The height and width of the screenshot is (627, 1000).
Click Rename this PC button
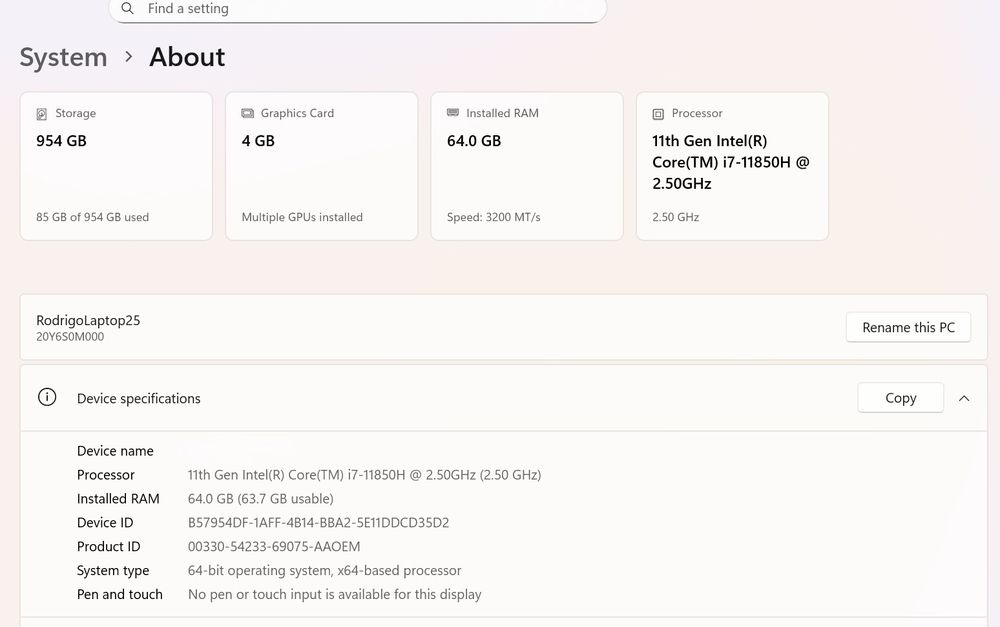908,328
